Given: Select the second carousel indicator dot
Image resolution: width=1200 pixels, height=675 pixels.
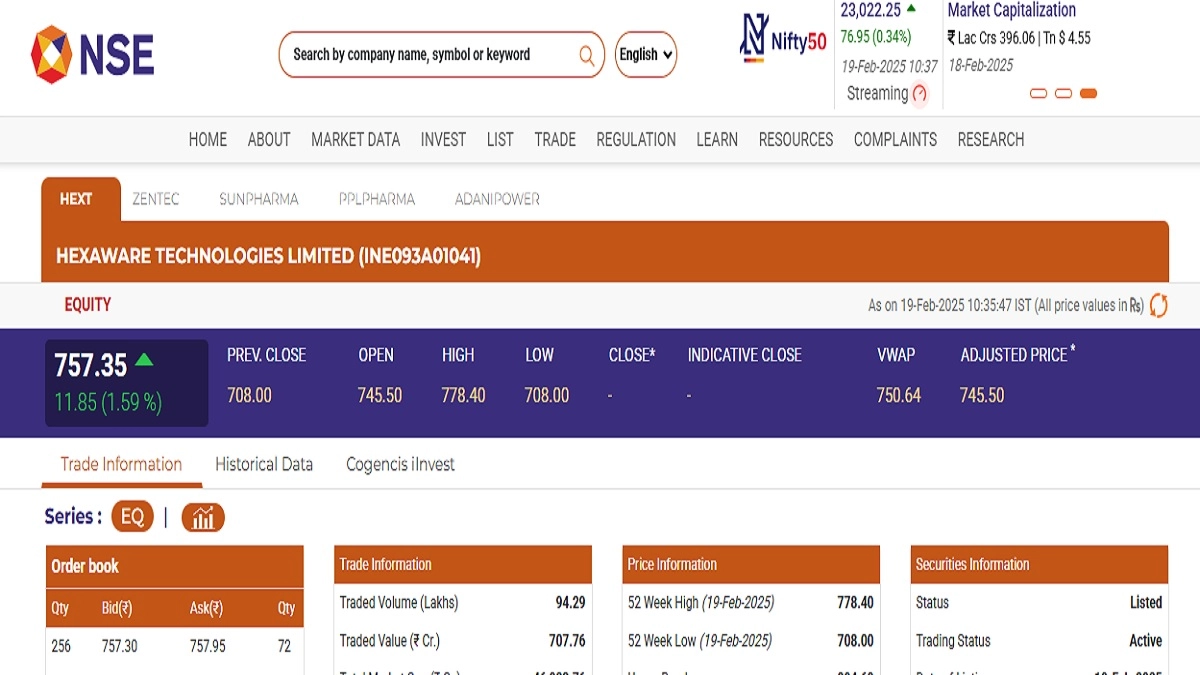Looking at the screenshot, I should tap(1063, 94).
